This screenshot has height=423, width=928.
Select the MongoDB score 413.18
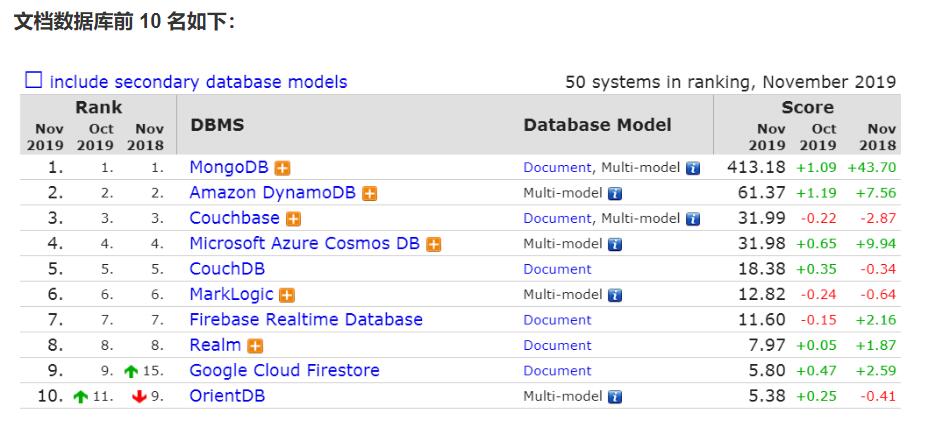(x=756, y=167)
